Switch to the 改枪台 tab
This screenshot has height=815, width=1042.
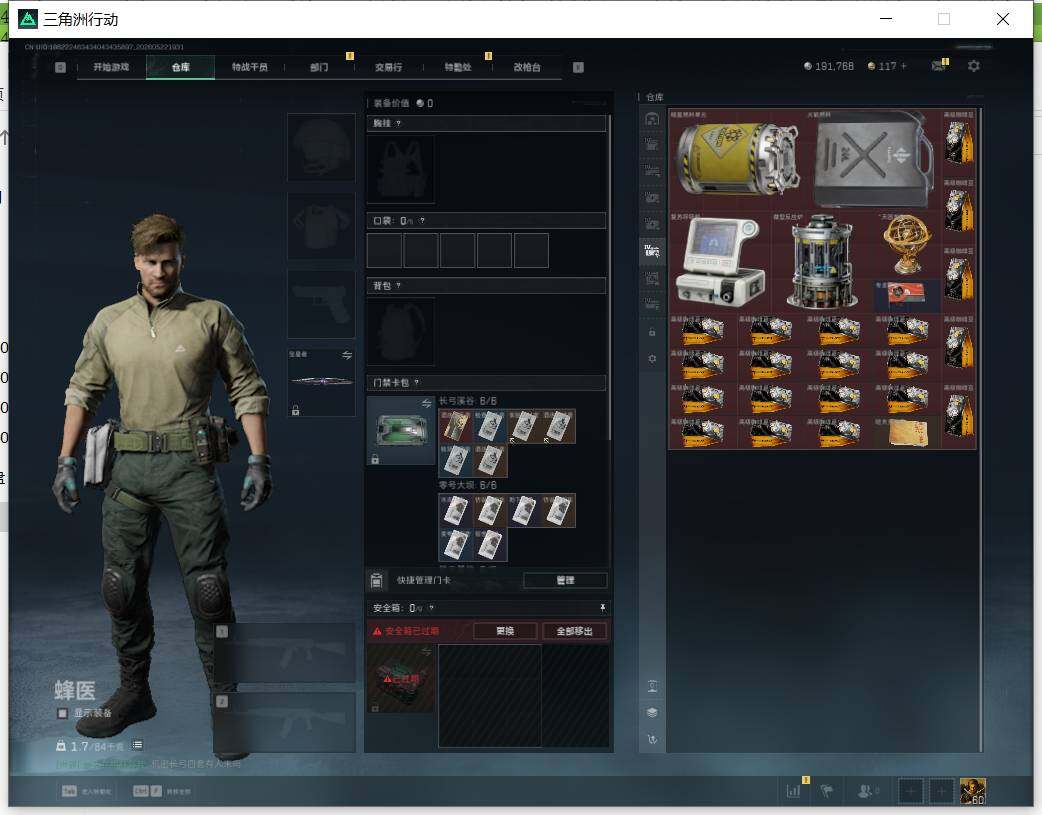pos(527,67)
